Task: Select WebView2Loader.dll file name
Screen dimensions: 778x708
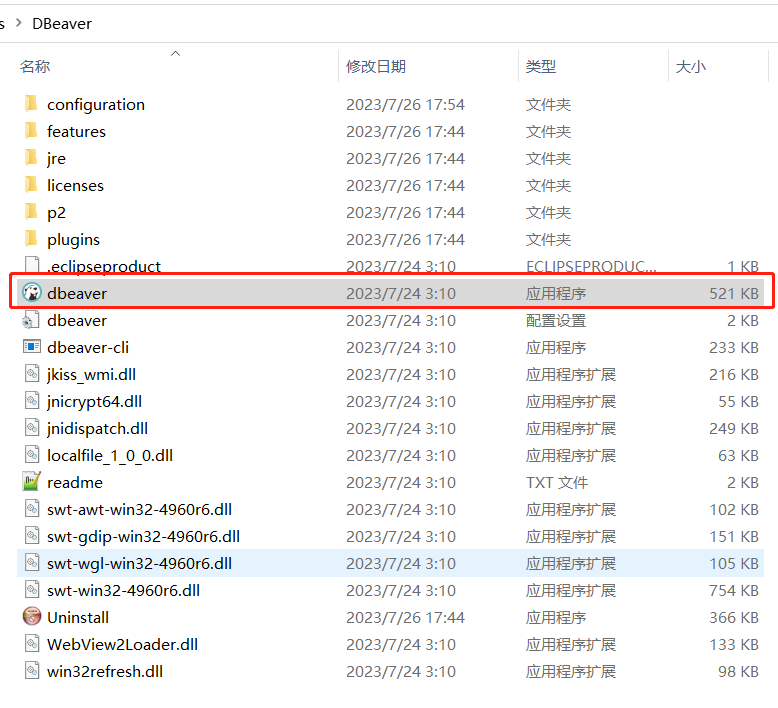Action: click(123, 644)
